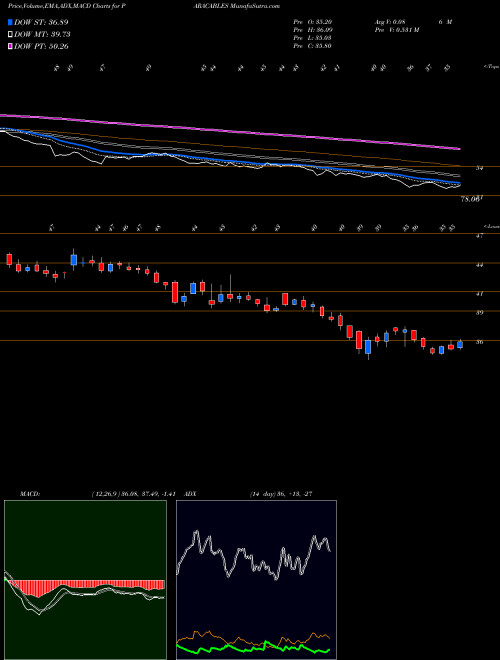Screen dimensions: 500x660
Task: Click the 39 axis label on candlestick chart
Action: point(479,313)
